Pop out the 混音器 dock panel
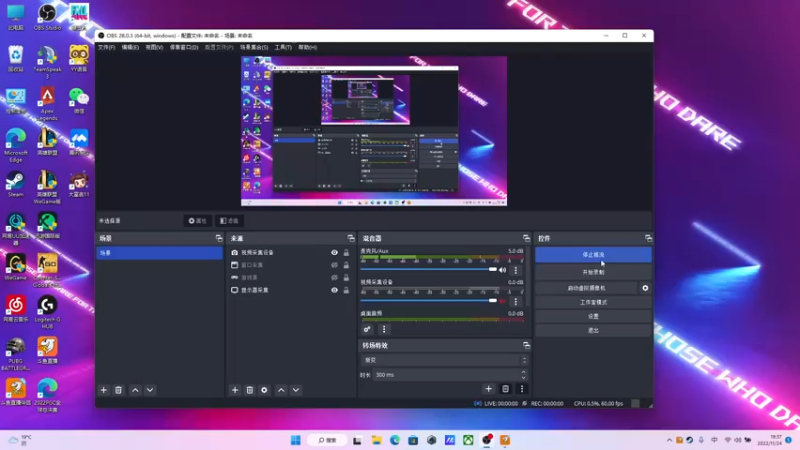This screenshot has height=450, width=800. (x=526, y=238)
